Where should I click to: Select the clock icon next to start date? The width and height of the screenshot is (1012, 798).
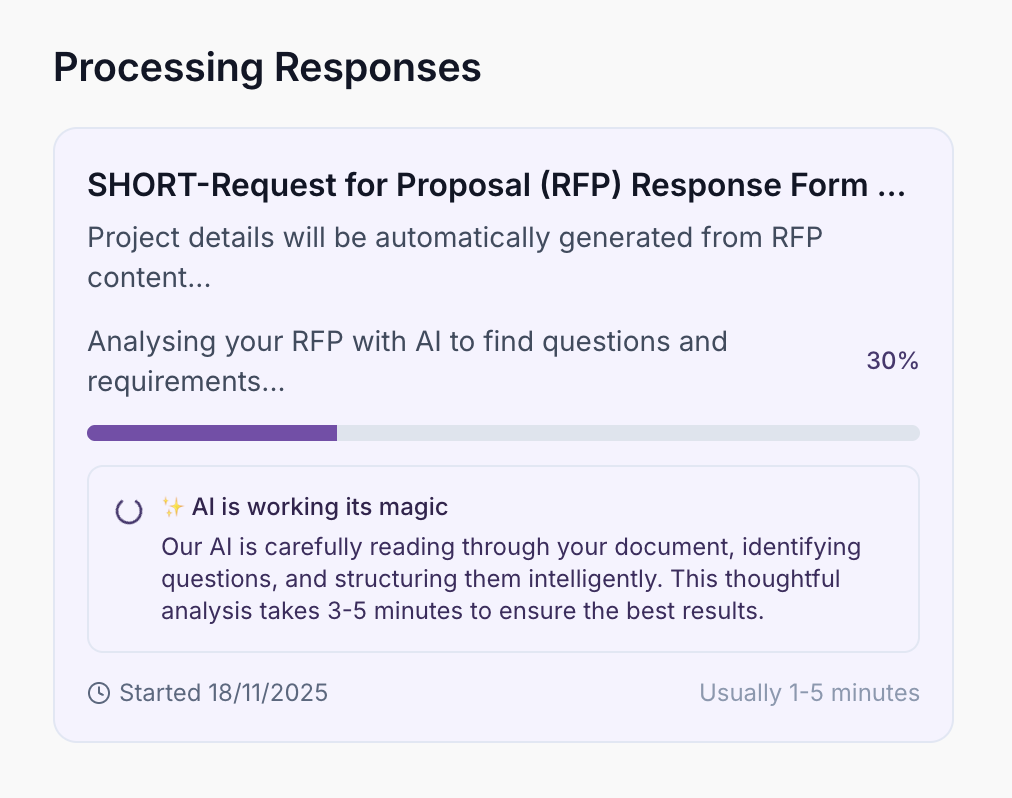98,692
